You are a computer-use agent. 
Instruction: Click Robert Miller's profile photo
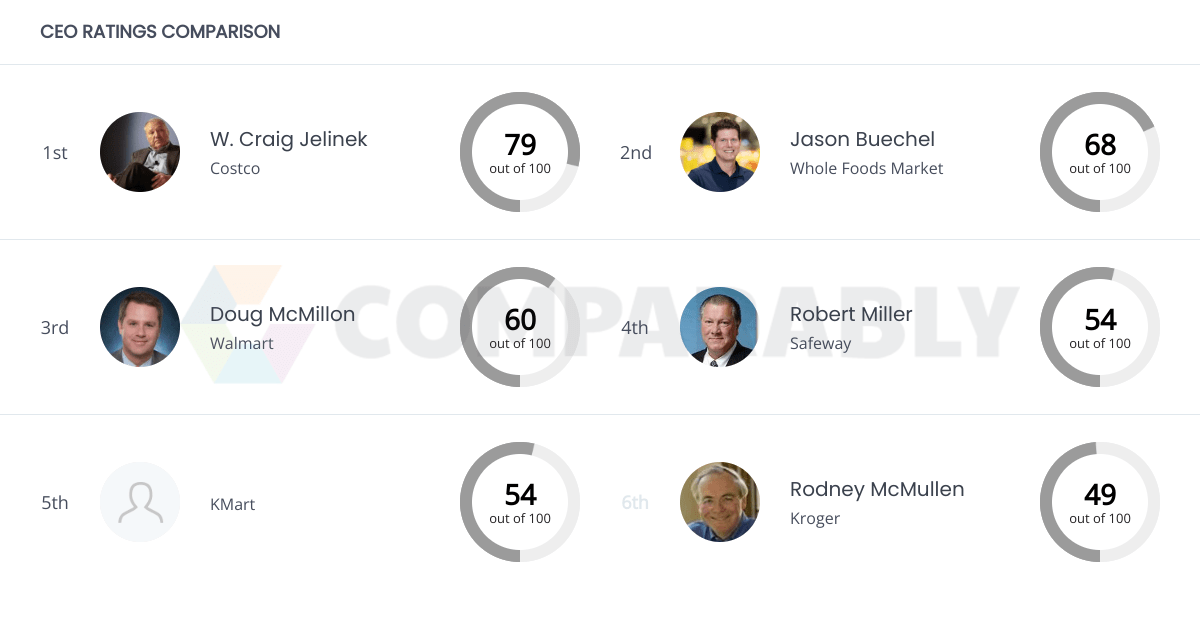[720, 327]
